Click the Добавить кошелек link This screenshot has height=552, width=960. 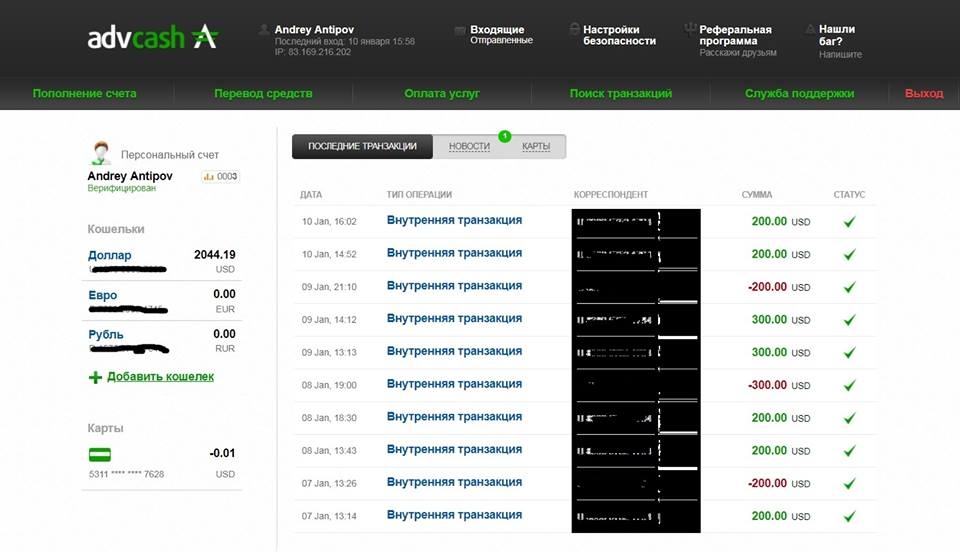pyautogui.click(x=160, y=377)
